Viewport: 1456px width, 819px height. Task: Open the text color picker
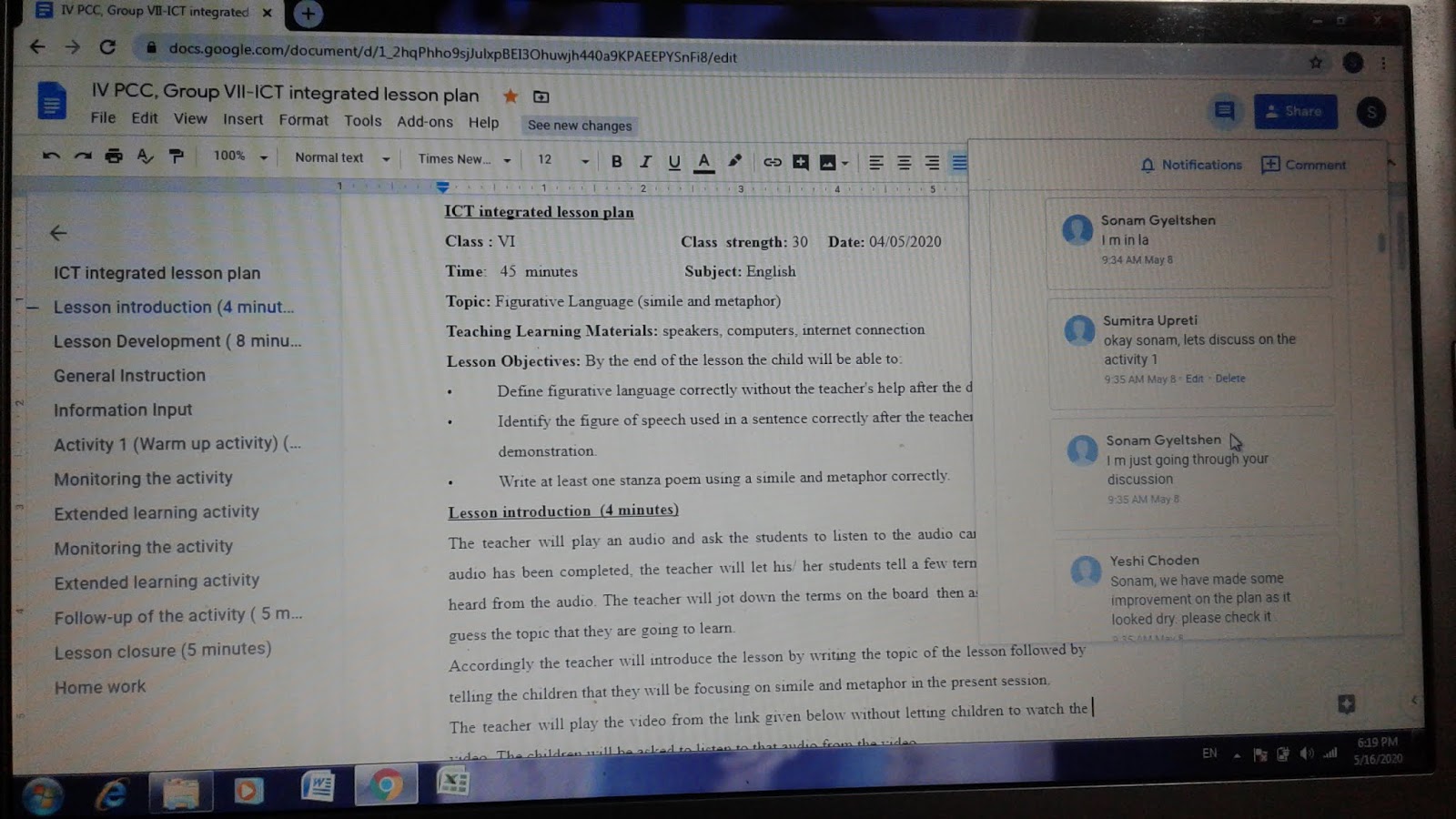point(703,161)
